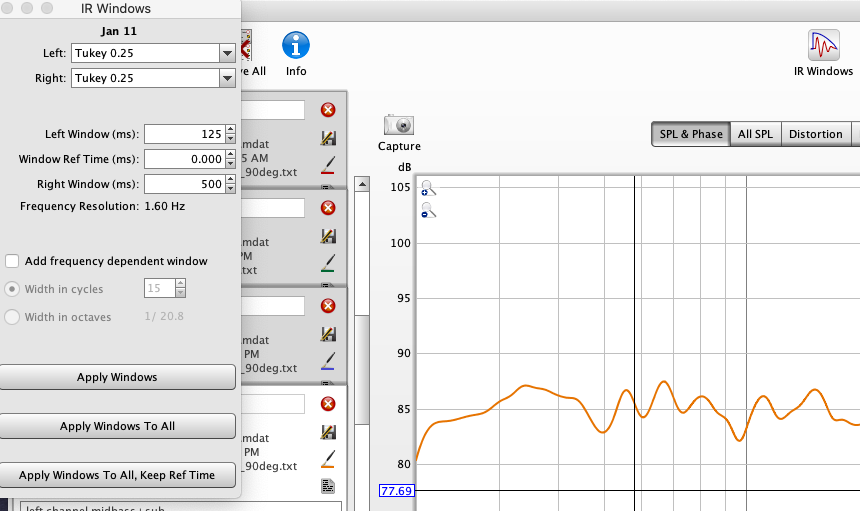This screenshot has width=860, height=511.
Task: Click the Capture camera icon
Action: click(399, 125)
